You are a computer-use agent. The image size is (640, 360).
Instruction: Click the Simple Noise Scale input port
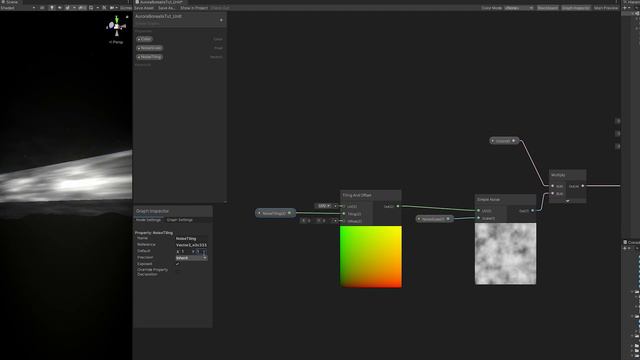[478, 218]
